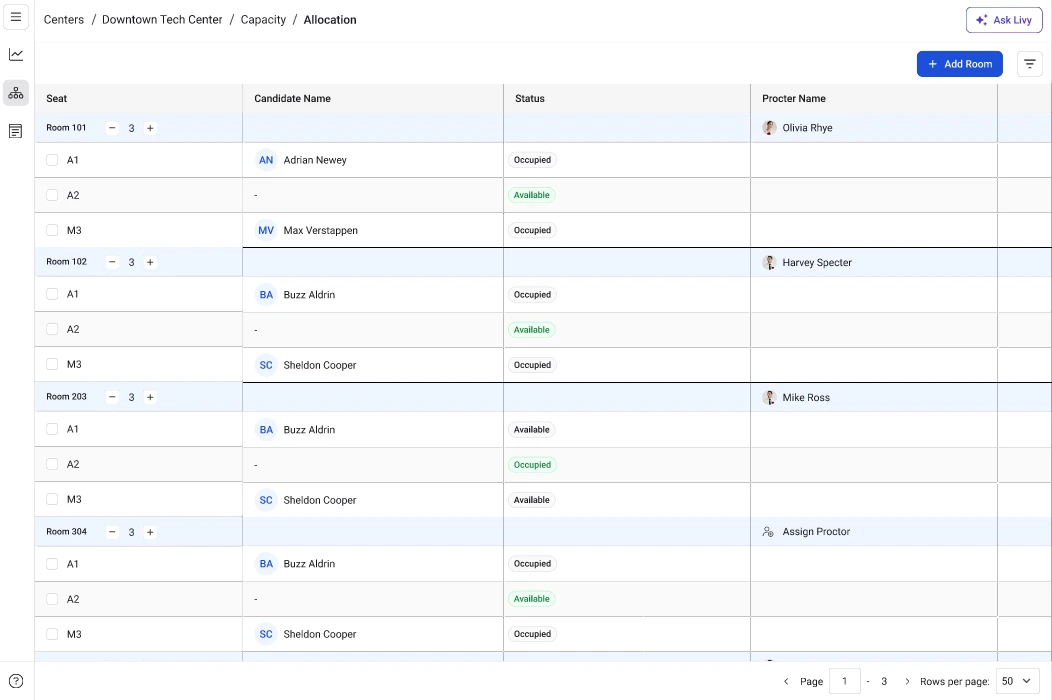Decrease seat count for Room 101
Image resolution: width=1052 pixels, height=700 pixels.
[x=113, y=128]
